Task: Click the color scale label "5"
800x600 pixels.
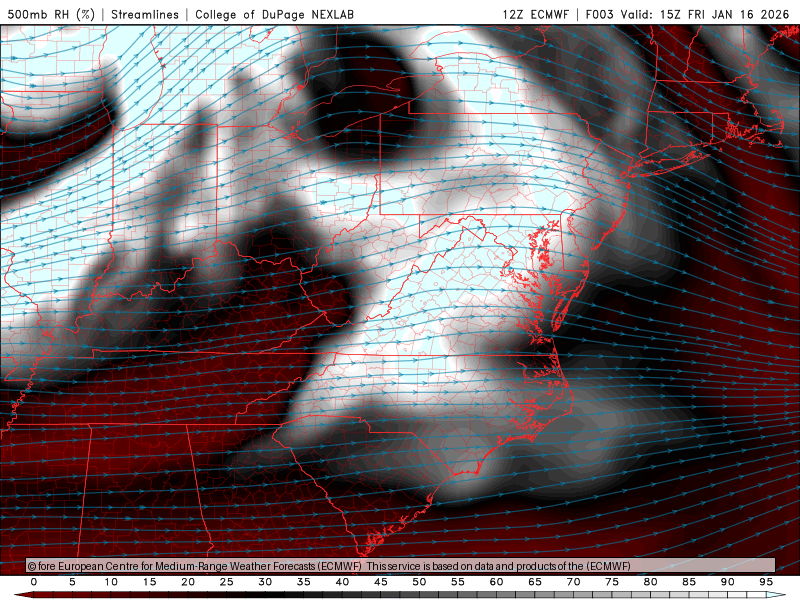Action: 72,582
